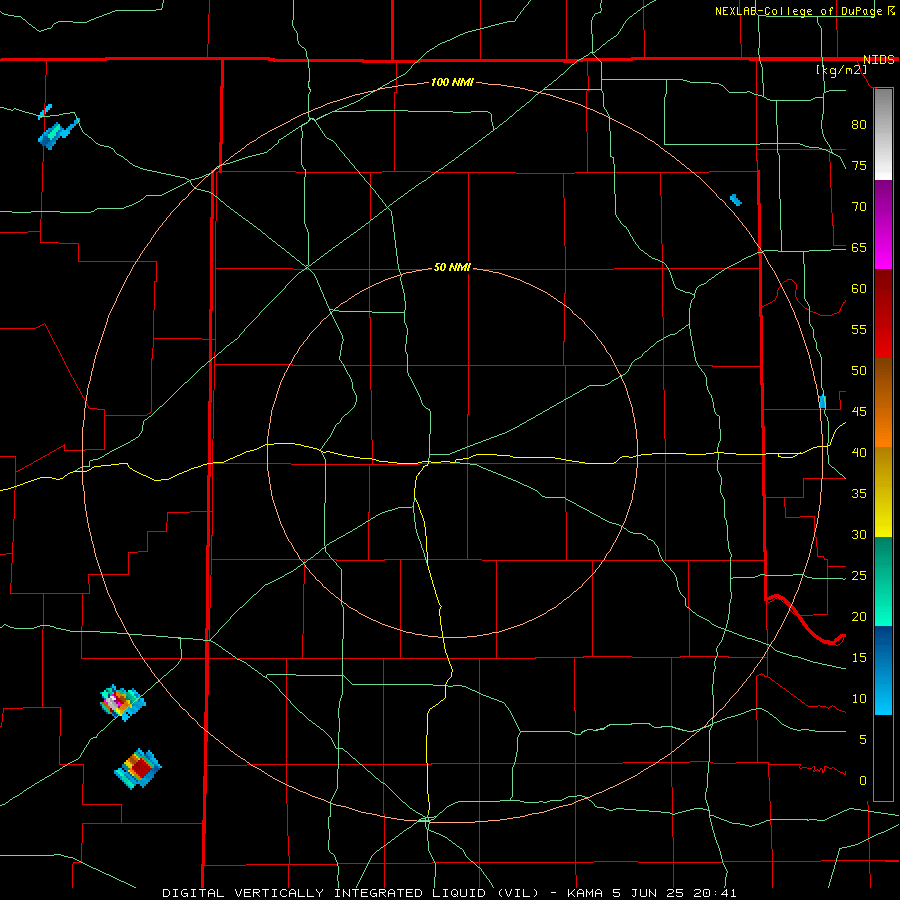Click the red segment of the color bar

tap(883, 313)
